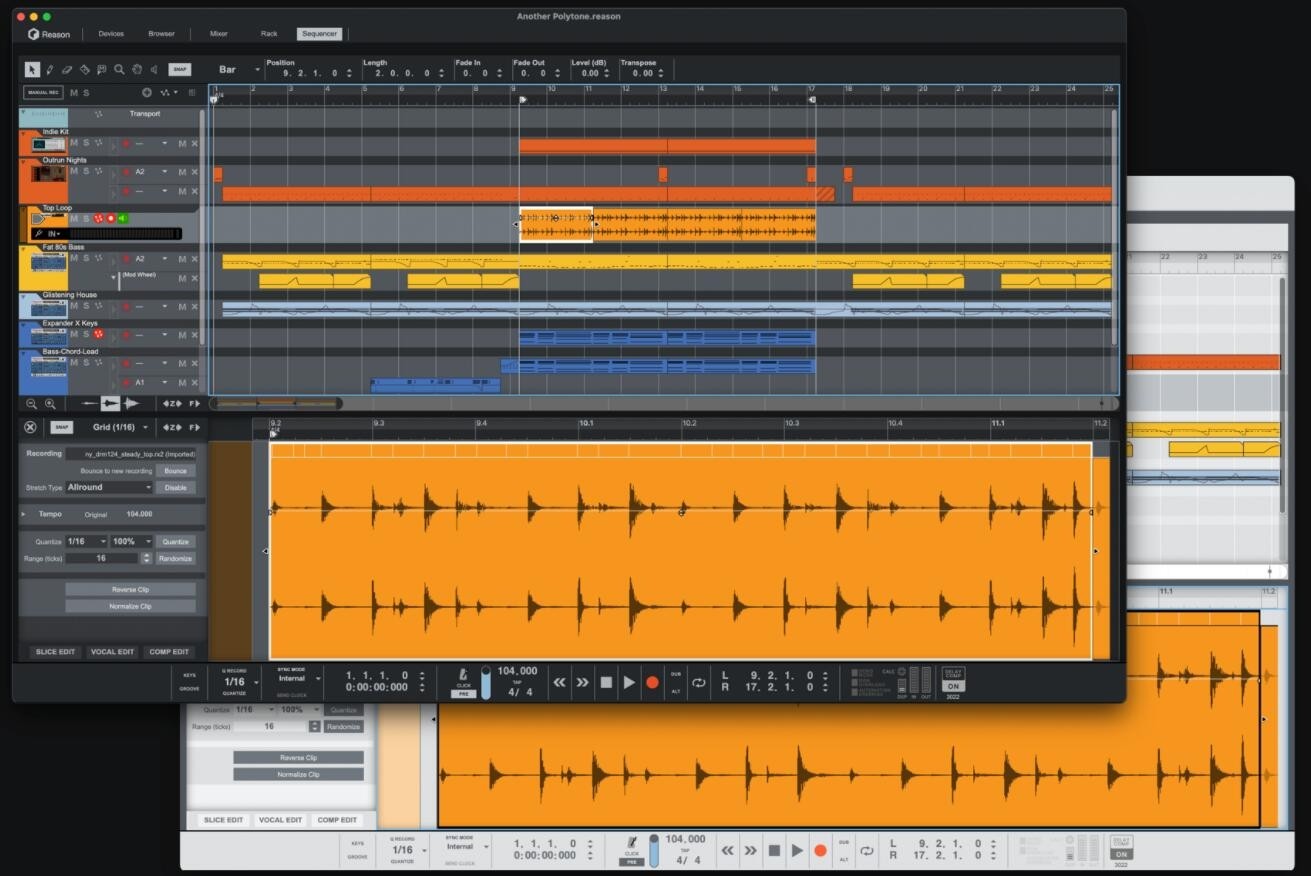This screenshot has width=1311, height=876.
Task: Click record in front window transport
Action: click(652, 682)
